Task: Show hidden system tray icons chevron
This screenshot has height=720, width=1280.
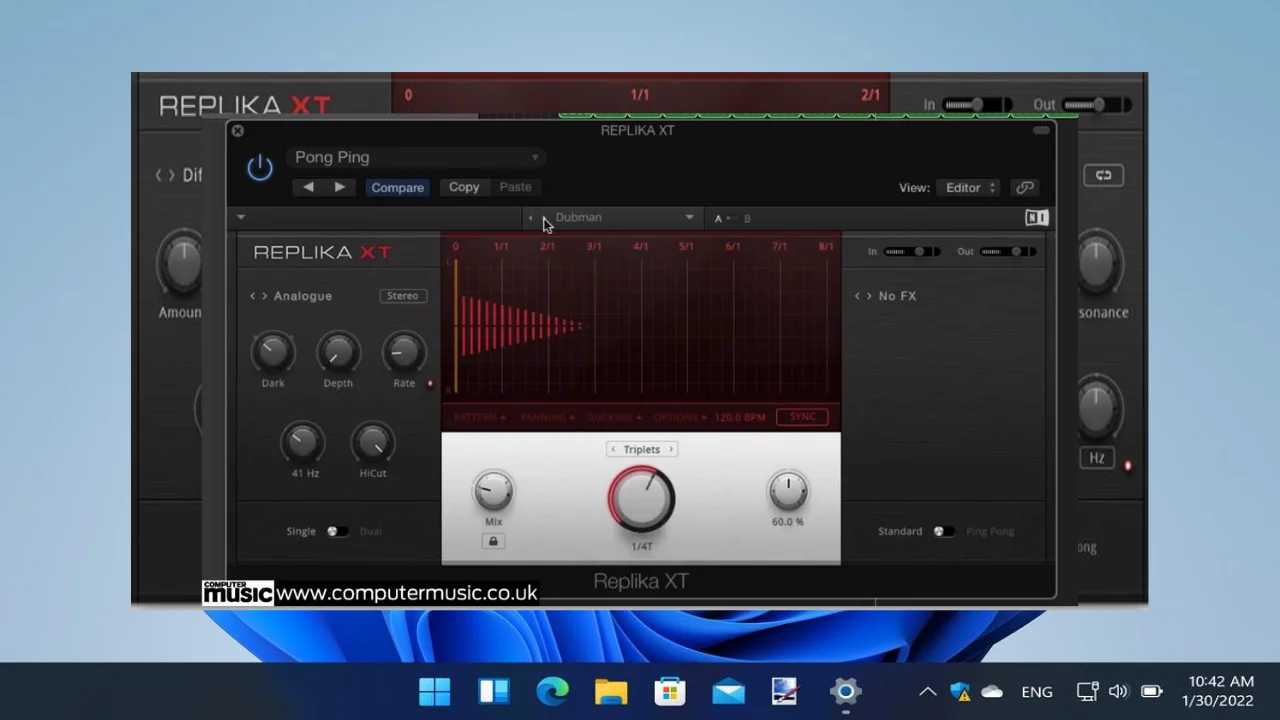Action: pyautogui.click(x=928, y=691)
